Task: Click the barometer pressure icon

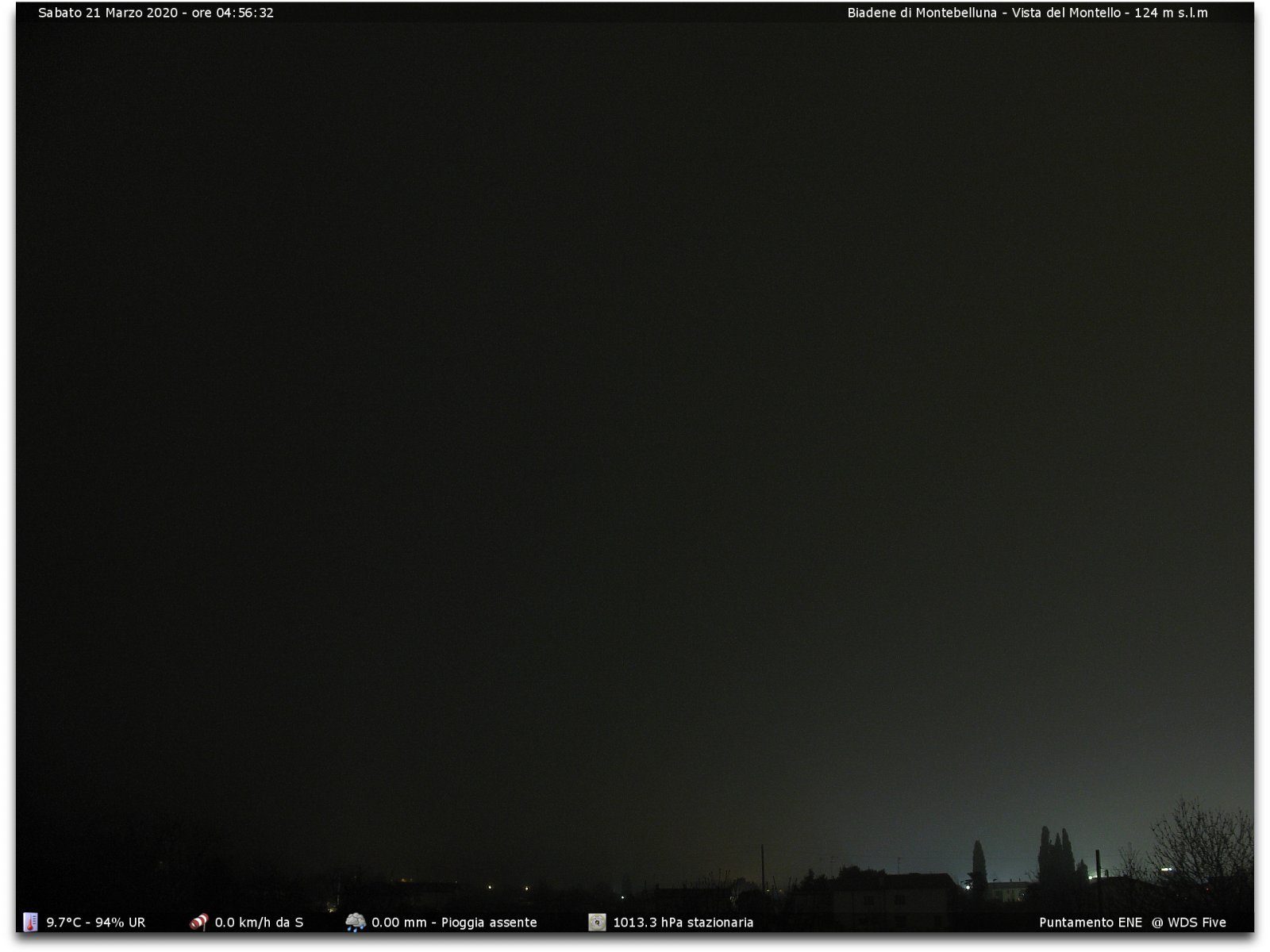Action: (597, 922)
